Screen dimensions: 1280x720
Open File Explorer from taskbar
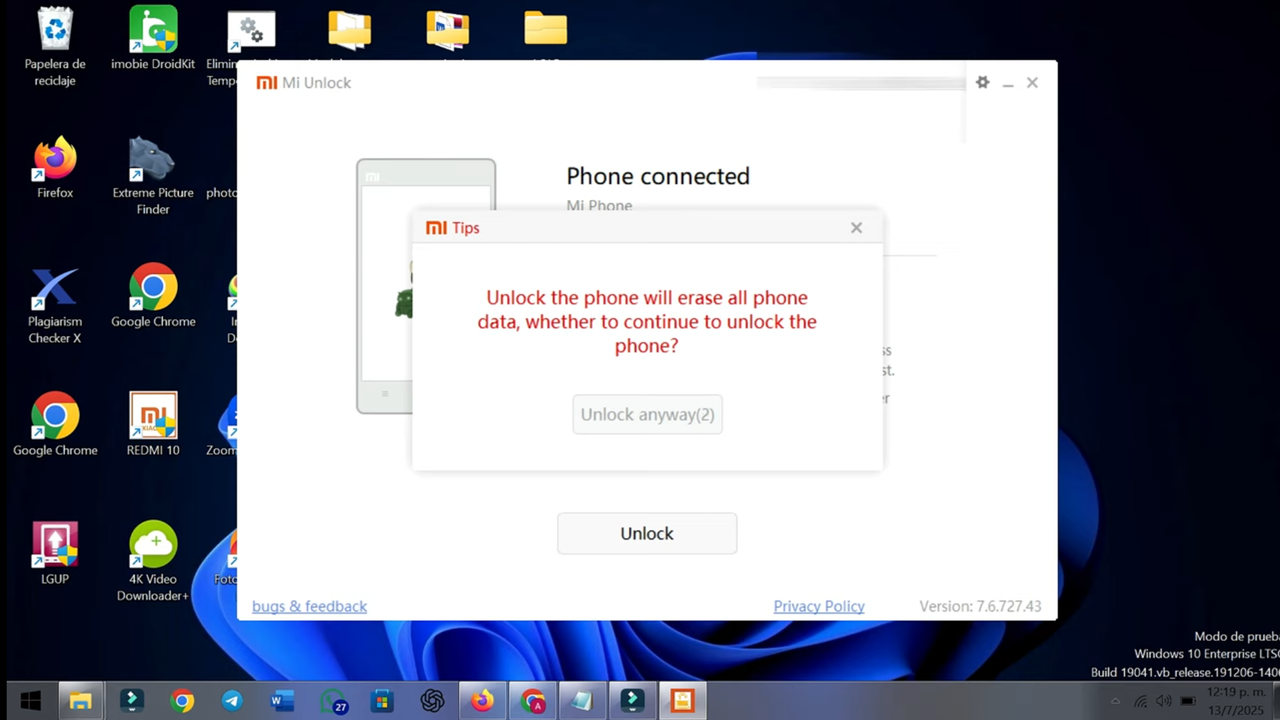81,701
